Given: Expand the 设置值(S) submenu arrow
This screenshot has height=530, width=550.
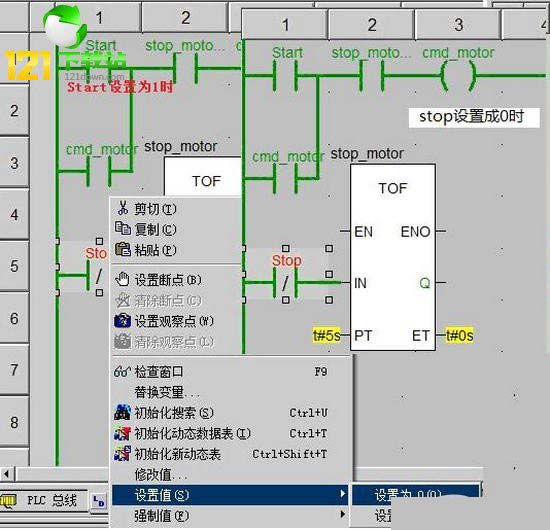Looking at the screenshot, I should pos(342,494).
